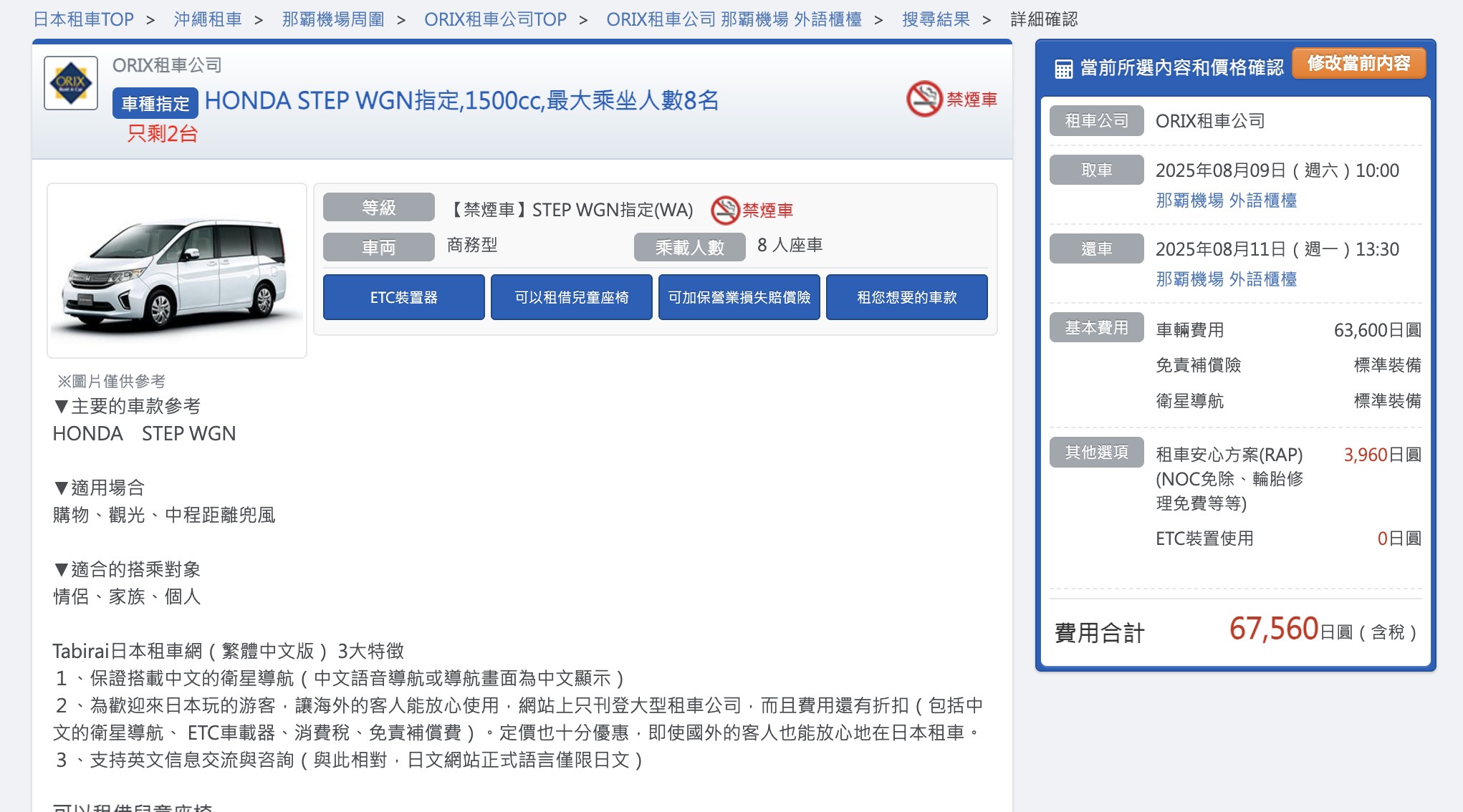Click the Tabirai日本租車網 3大特徵 heading
This screenshot has height=812, width=1463.
pos(229,651)
